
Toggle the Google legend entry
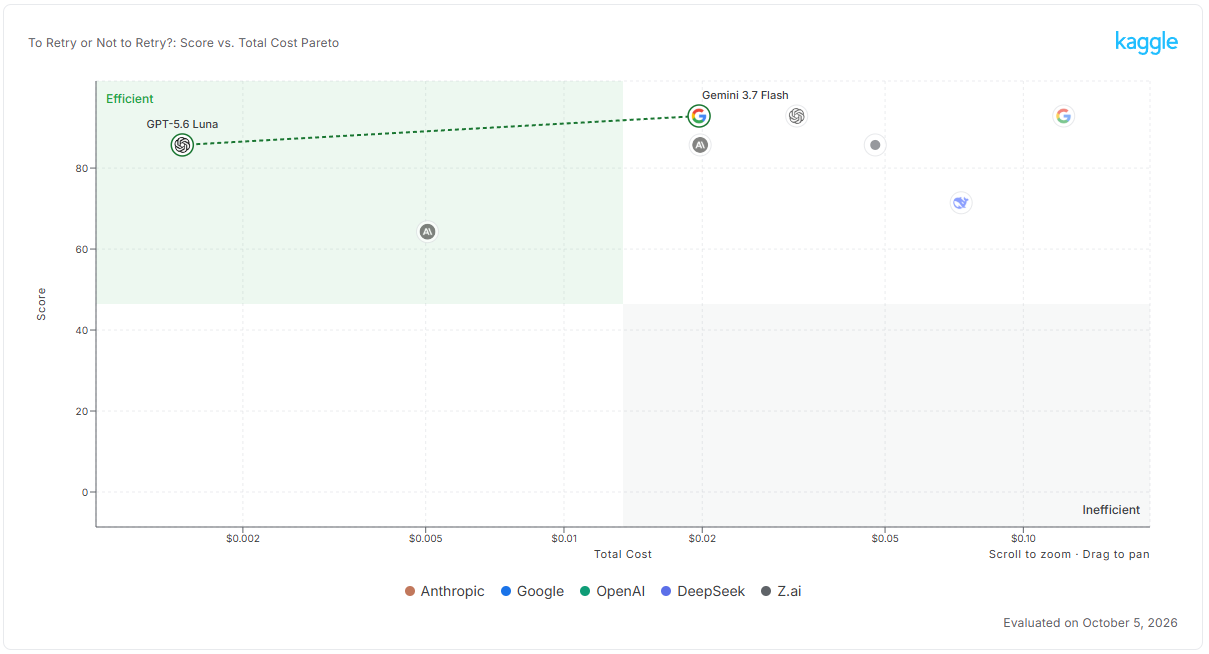point(532,591)
